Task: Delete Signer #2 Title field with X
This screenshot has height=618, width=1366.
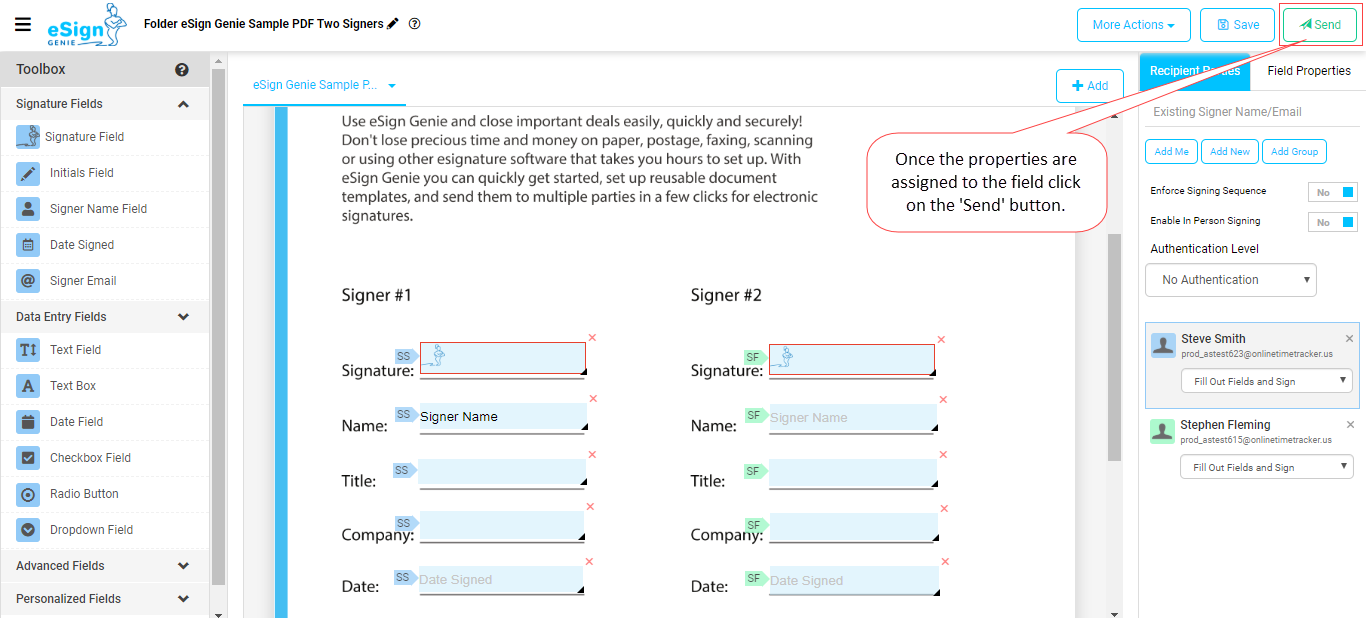Action: click(942, 456)
